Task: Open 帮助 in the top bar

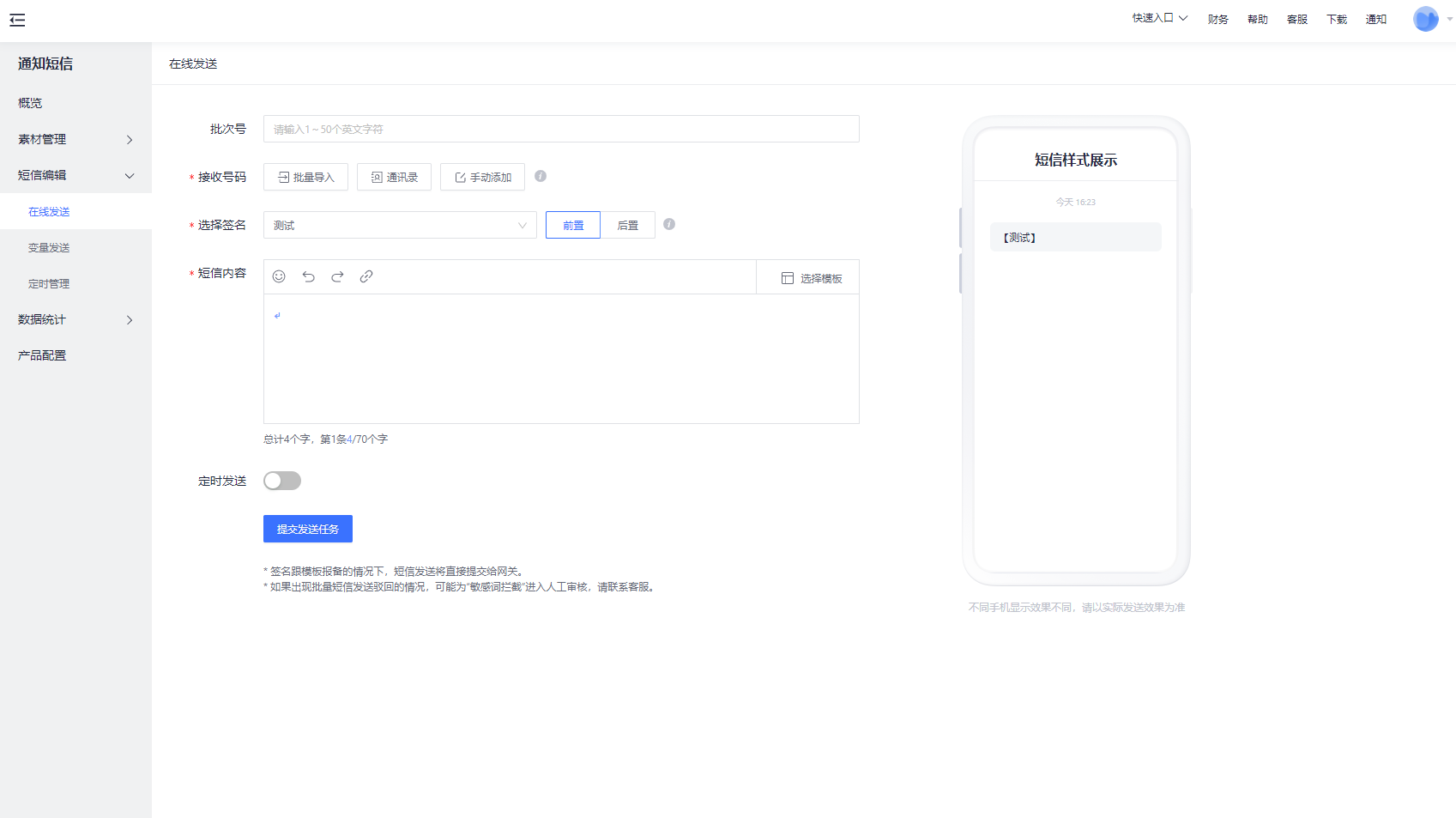Action: tap(1257, 19)
